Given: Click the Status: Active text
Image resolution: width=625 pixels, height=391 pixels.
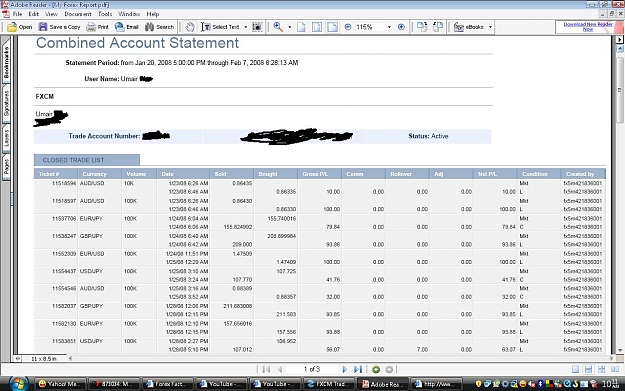Looking at the screenshot, I should click(428, 136).
